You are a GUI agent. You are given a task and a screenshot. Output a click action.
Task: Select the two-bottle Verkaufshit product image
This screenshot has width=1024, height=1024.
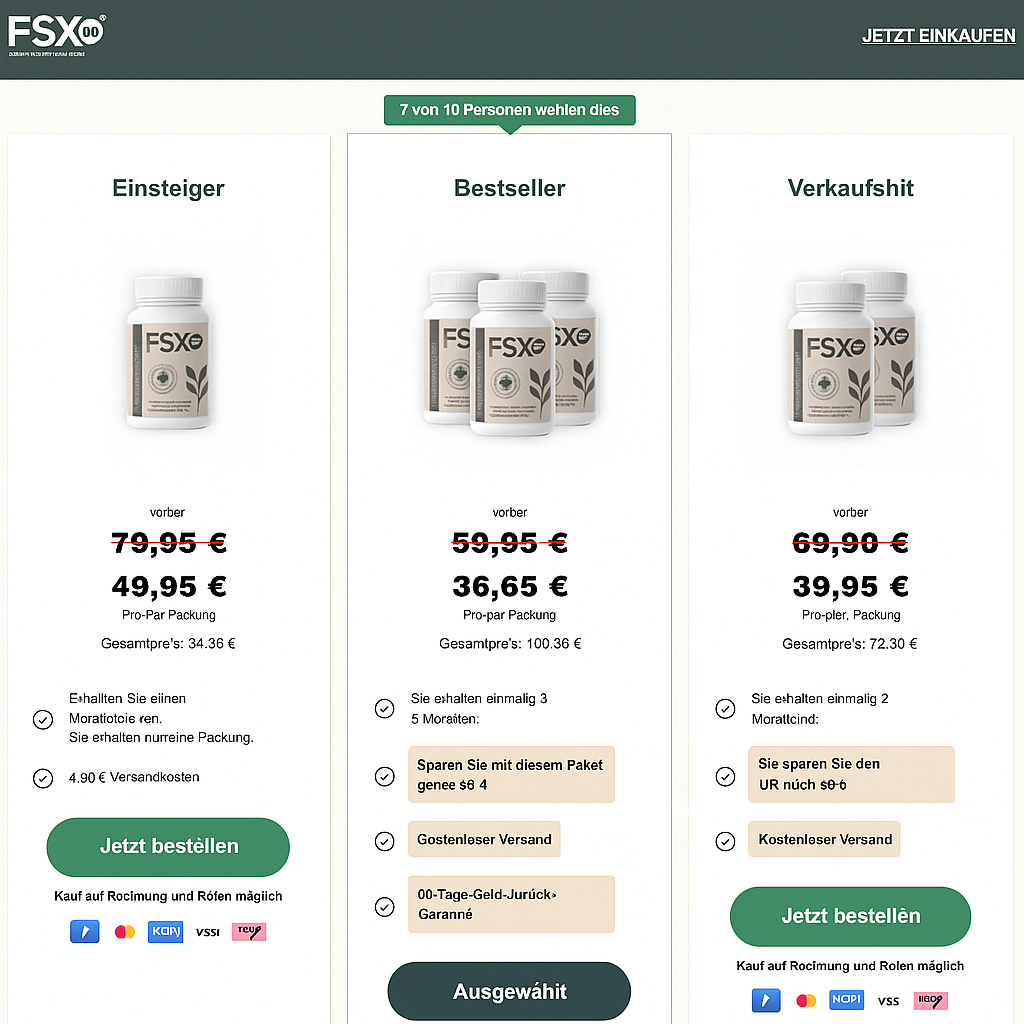click(850, 353)
